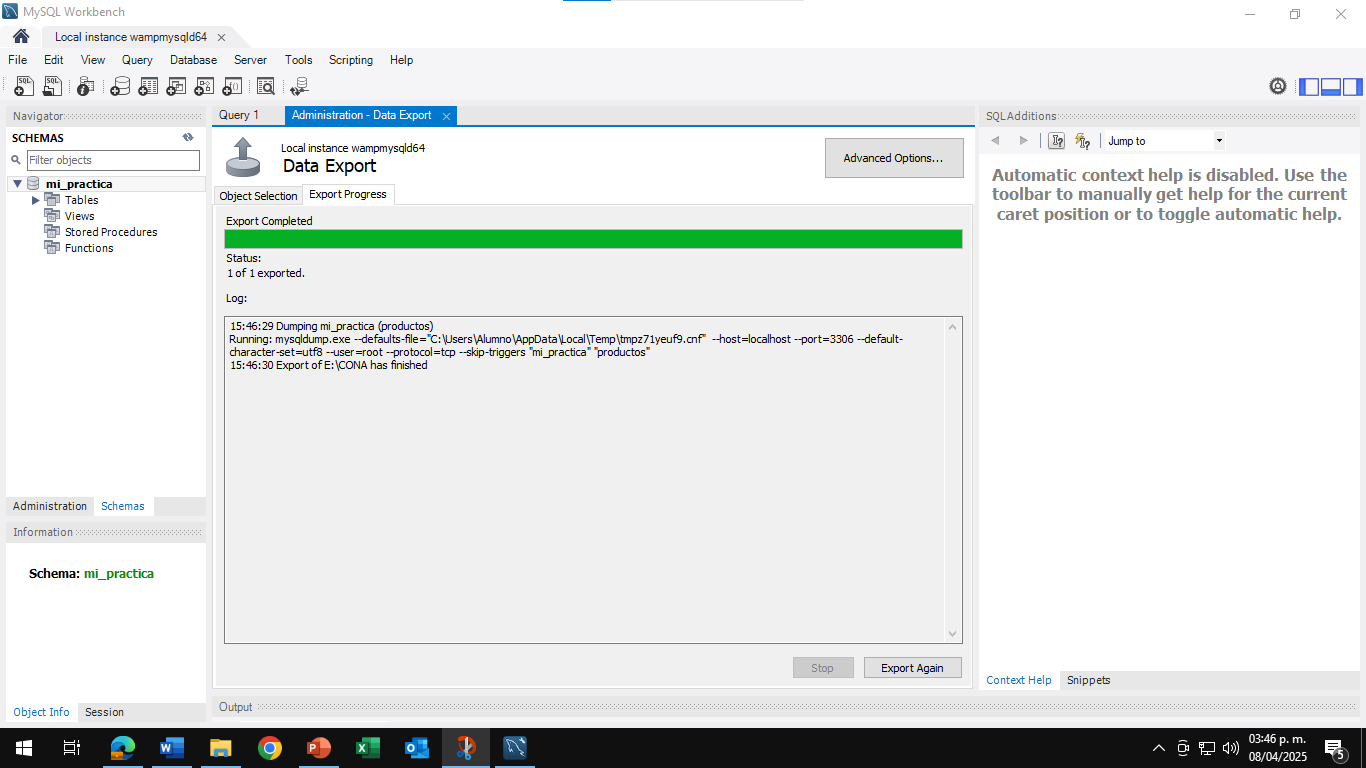Switch to the Query 1 tab
The width and height of the screenshot is (1366, 768).
point(239,115)
